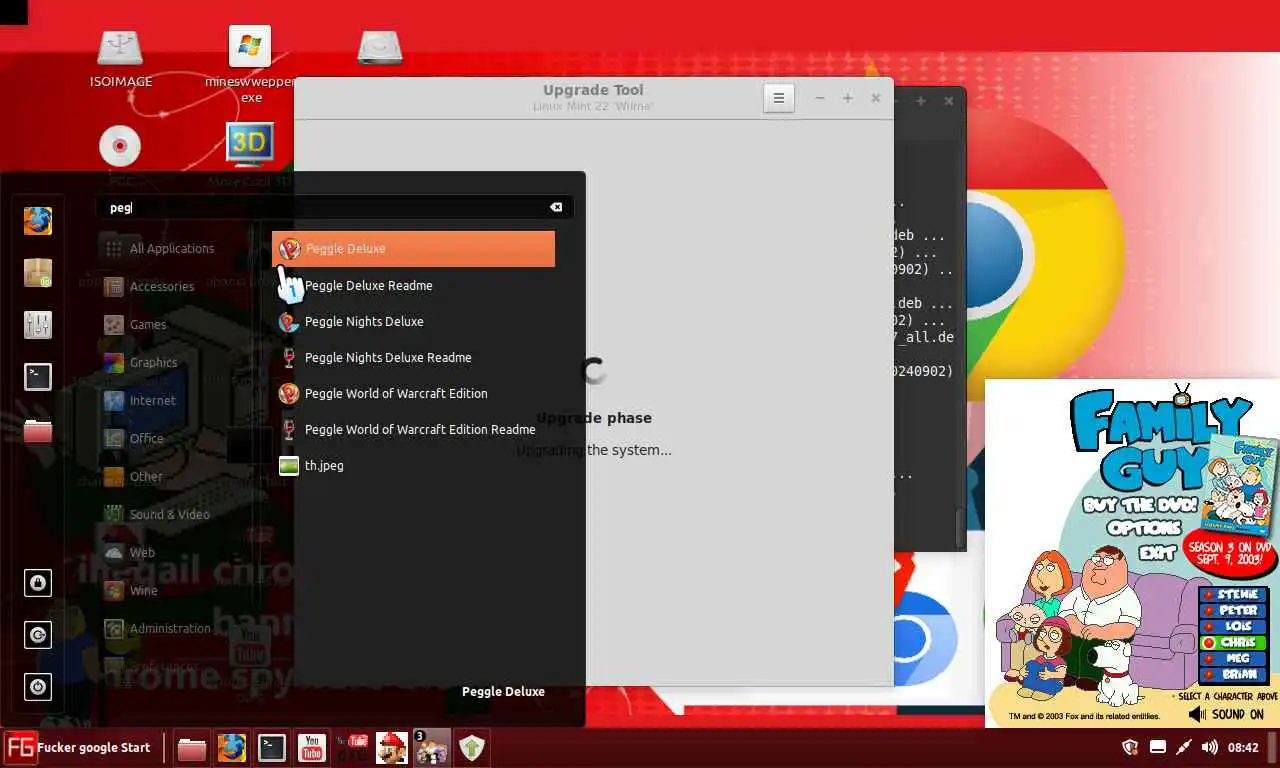The height and width of the screenshot is (768, 1280).
Task: Open the CD disc desktop icon
Action: 120,147
